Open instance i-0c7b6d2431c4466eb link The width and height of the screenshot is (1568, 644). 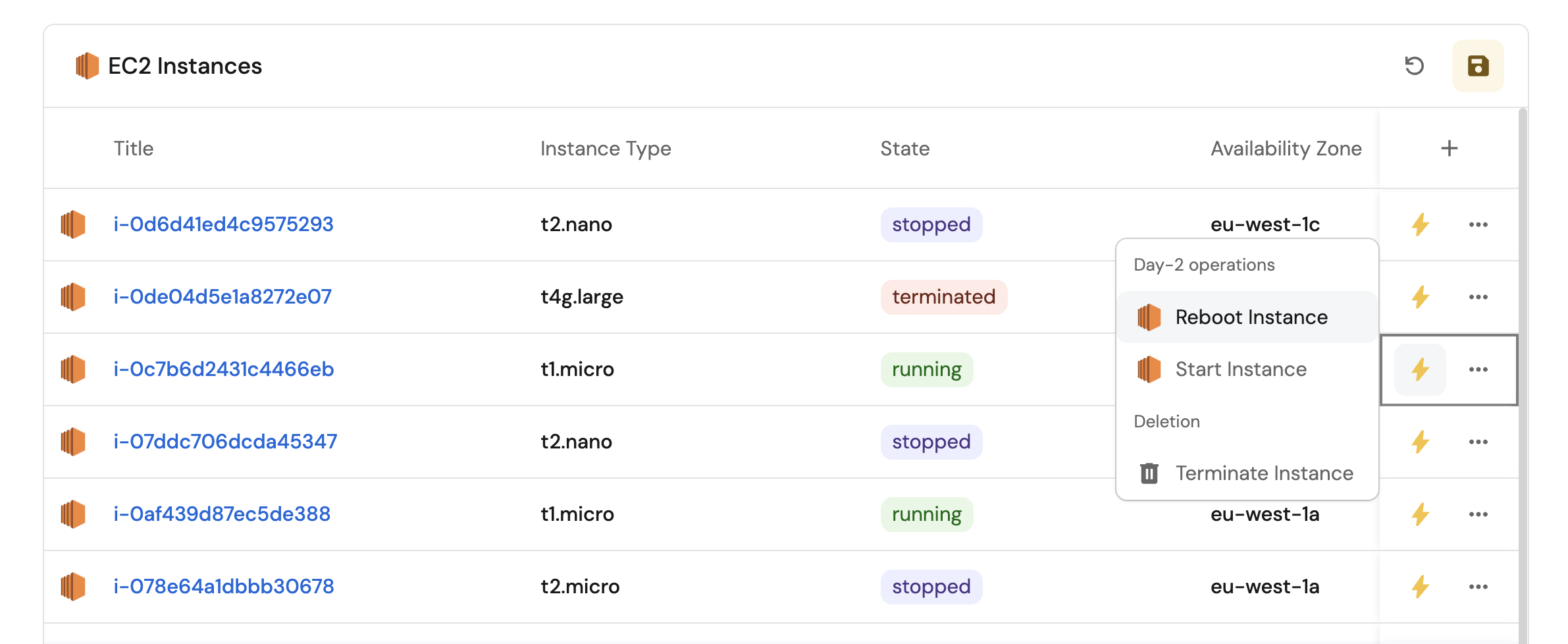pos(224,369)
